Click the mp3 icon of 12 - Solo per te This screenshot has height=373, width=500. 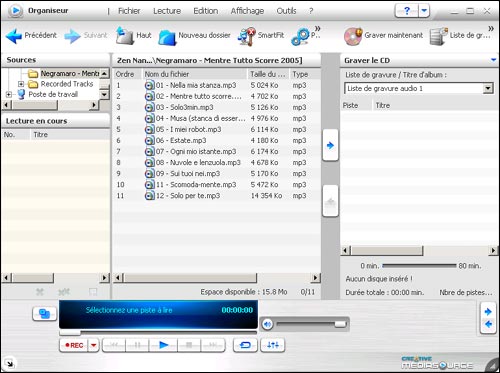point(149,196)
